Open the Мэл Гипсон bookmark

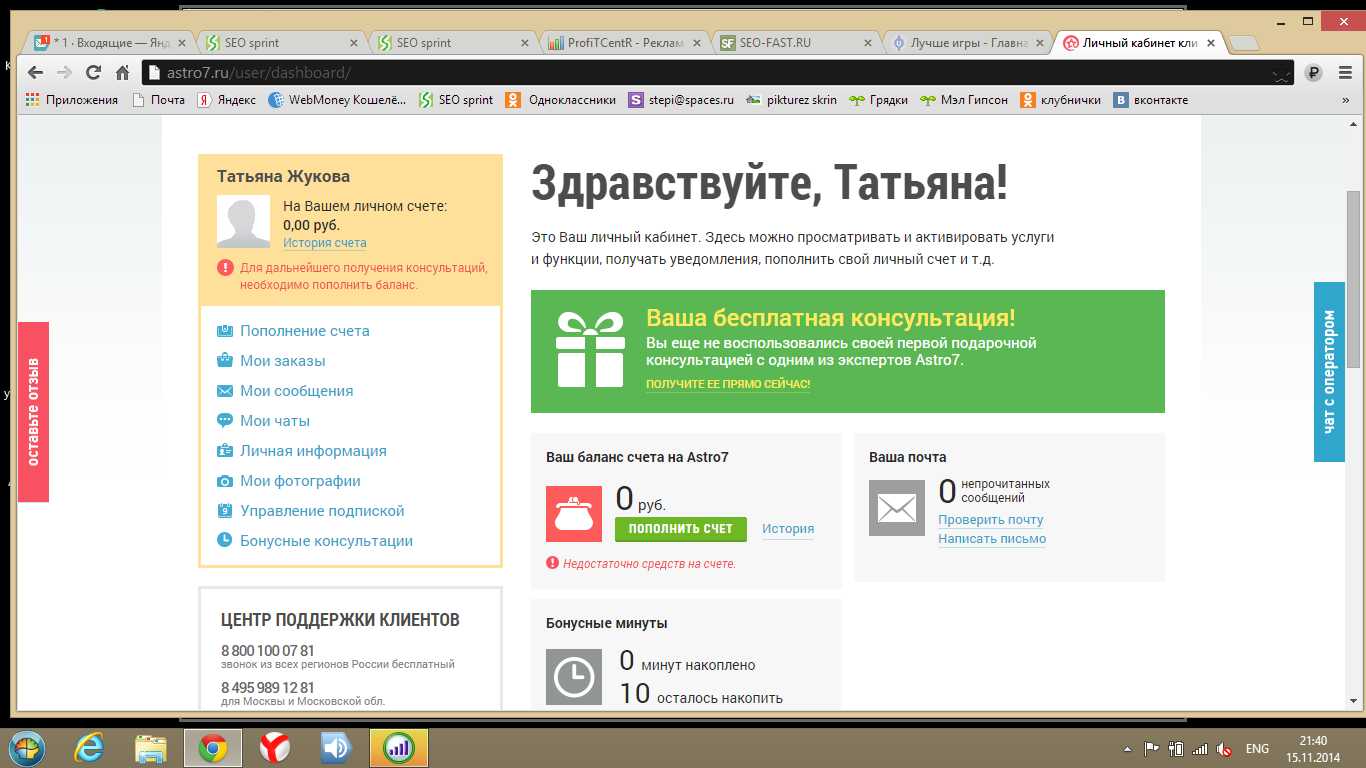(x=965, y=100)
